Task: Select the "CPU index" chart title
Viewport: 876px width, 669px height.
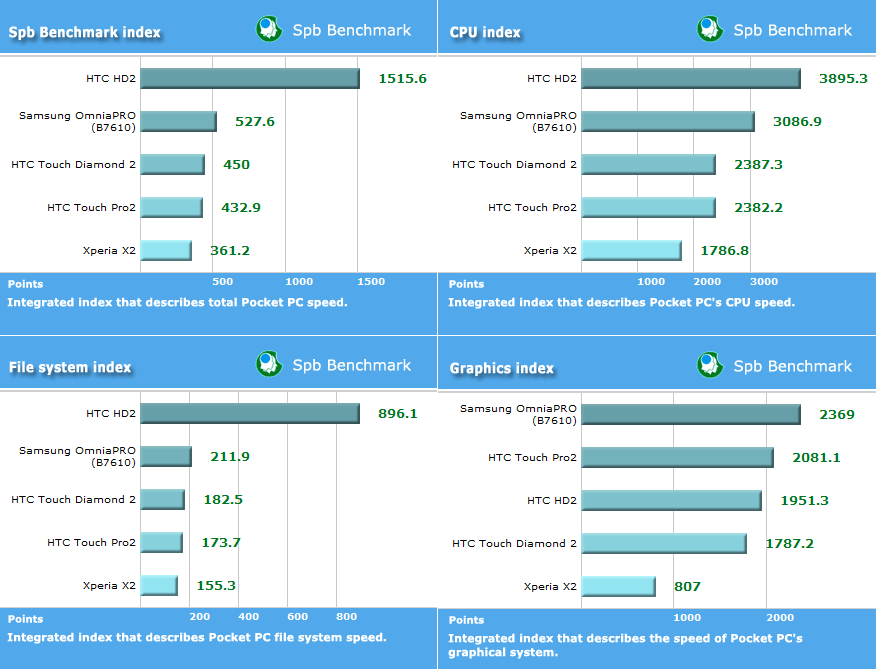Action: 485,32
